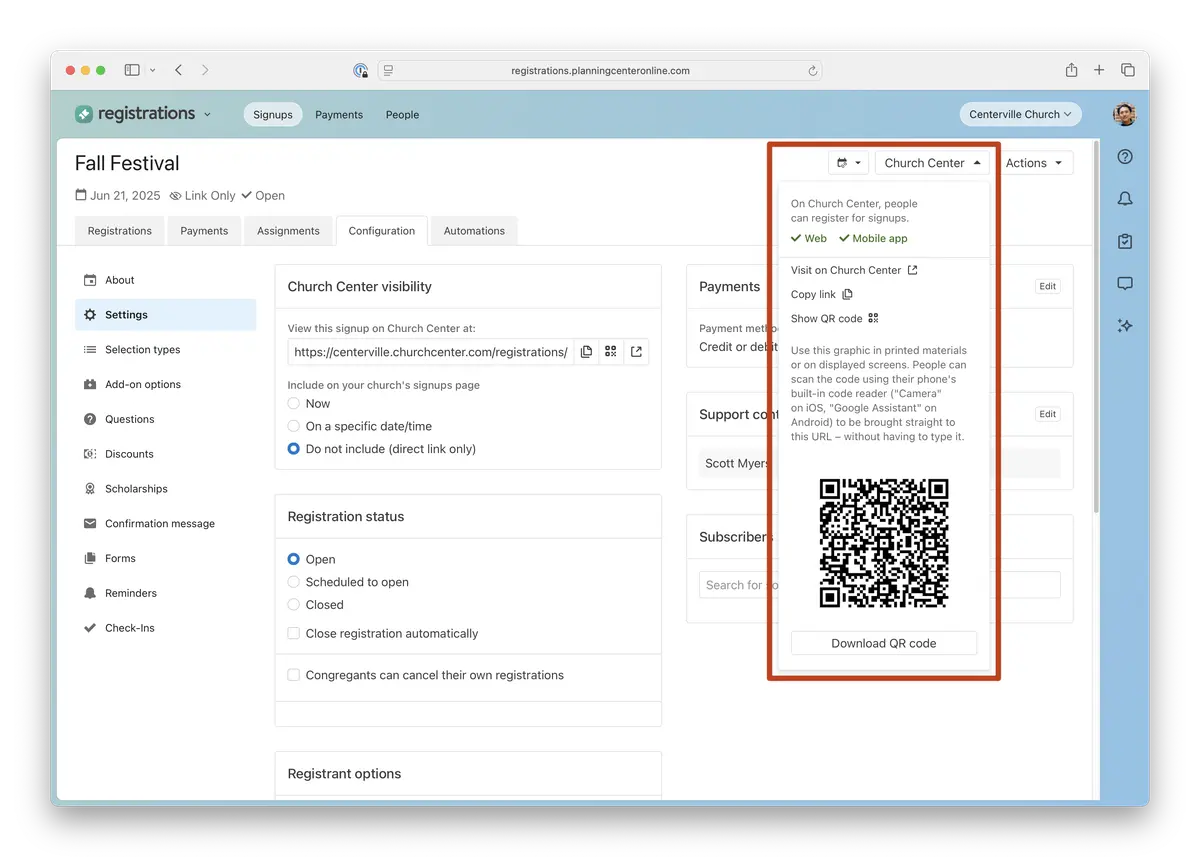Open Selection types in sidebar
Screen dimensions: 1200x857
coord(166,350)
